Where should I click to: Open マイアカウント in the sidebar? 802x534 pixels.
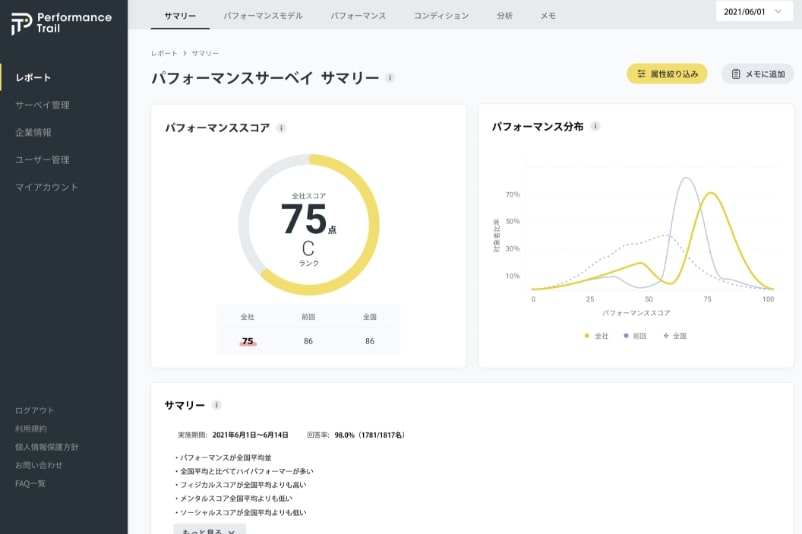tap(47, 187)
